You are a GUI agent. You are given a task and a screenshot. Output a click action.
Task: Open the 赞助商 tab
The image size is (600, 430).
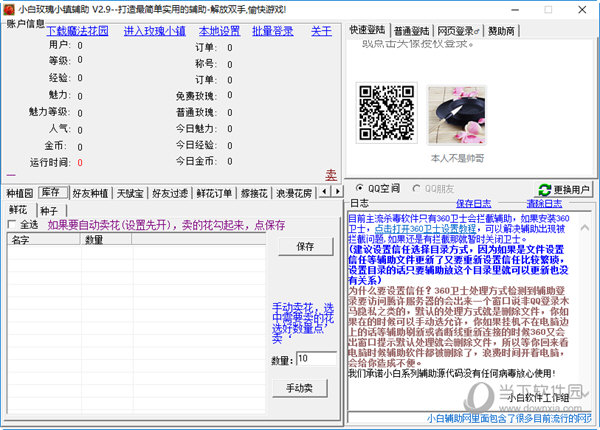(501, 31)
